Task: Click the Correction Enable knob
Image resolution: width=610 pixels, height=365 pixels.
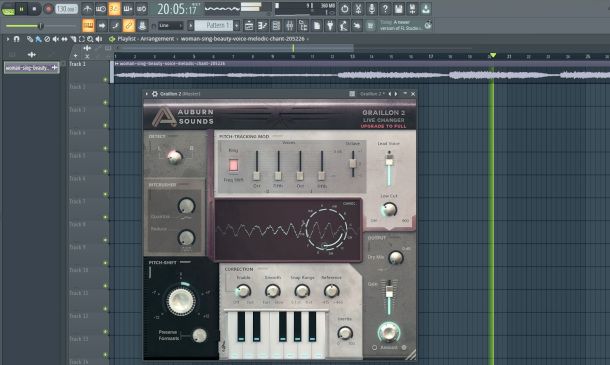Action: tap(243, 291)
